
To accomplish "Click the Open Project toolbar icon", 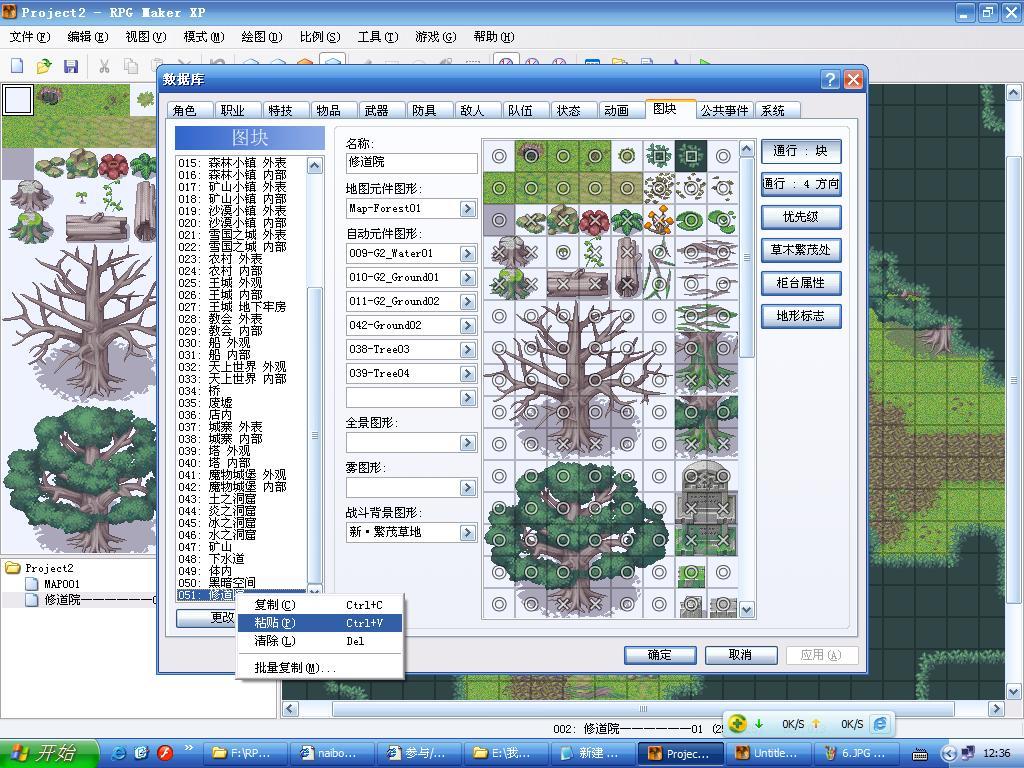I will (x=44, y=66).
